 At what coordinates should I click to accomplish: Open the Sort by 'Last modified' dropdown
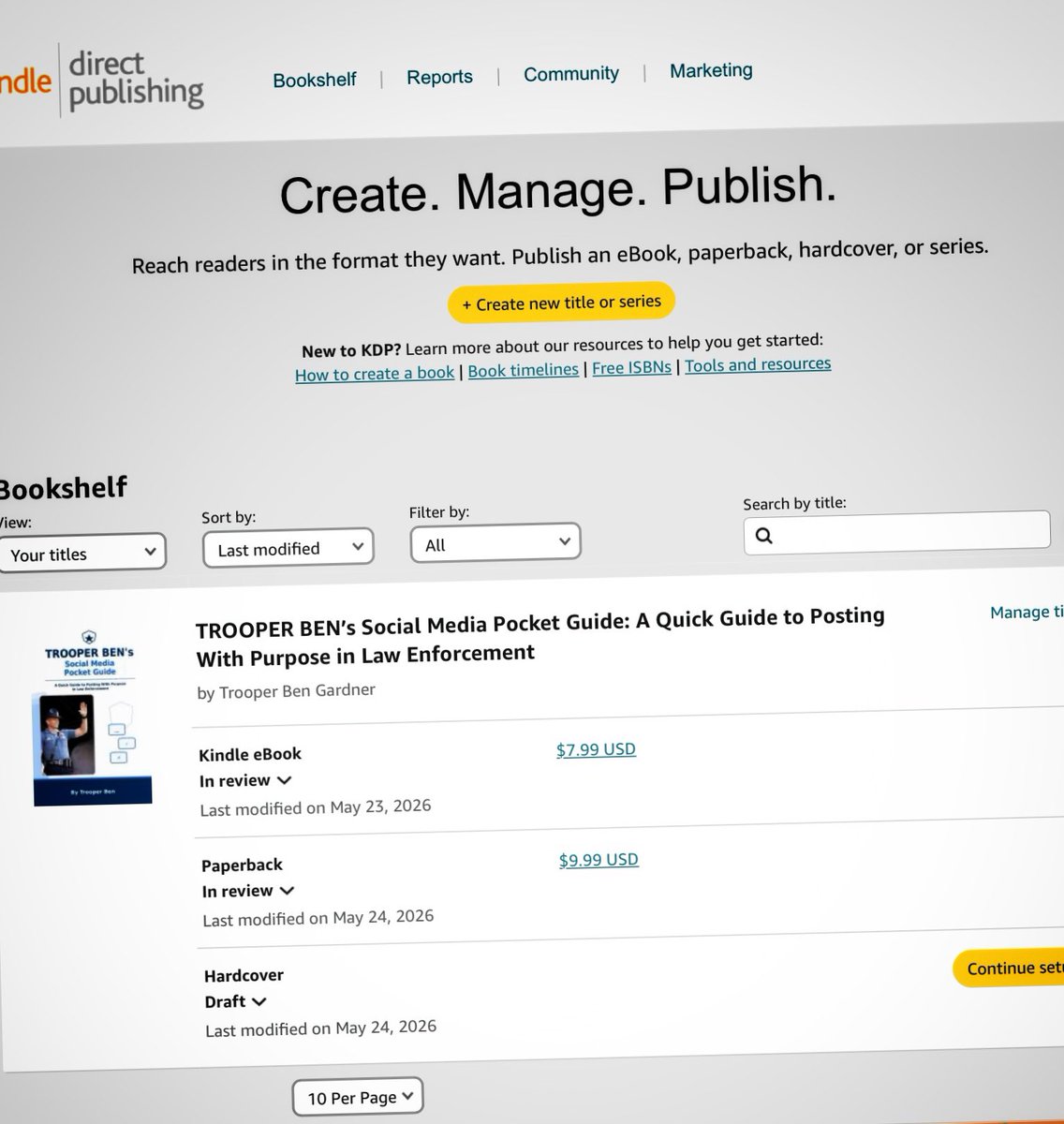288,548
